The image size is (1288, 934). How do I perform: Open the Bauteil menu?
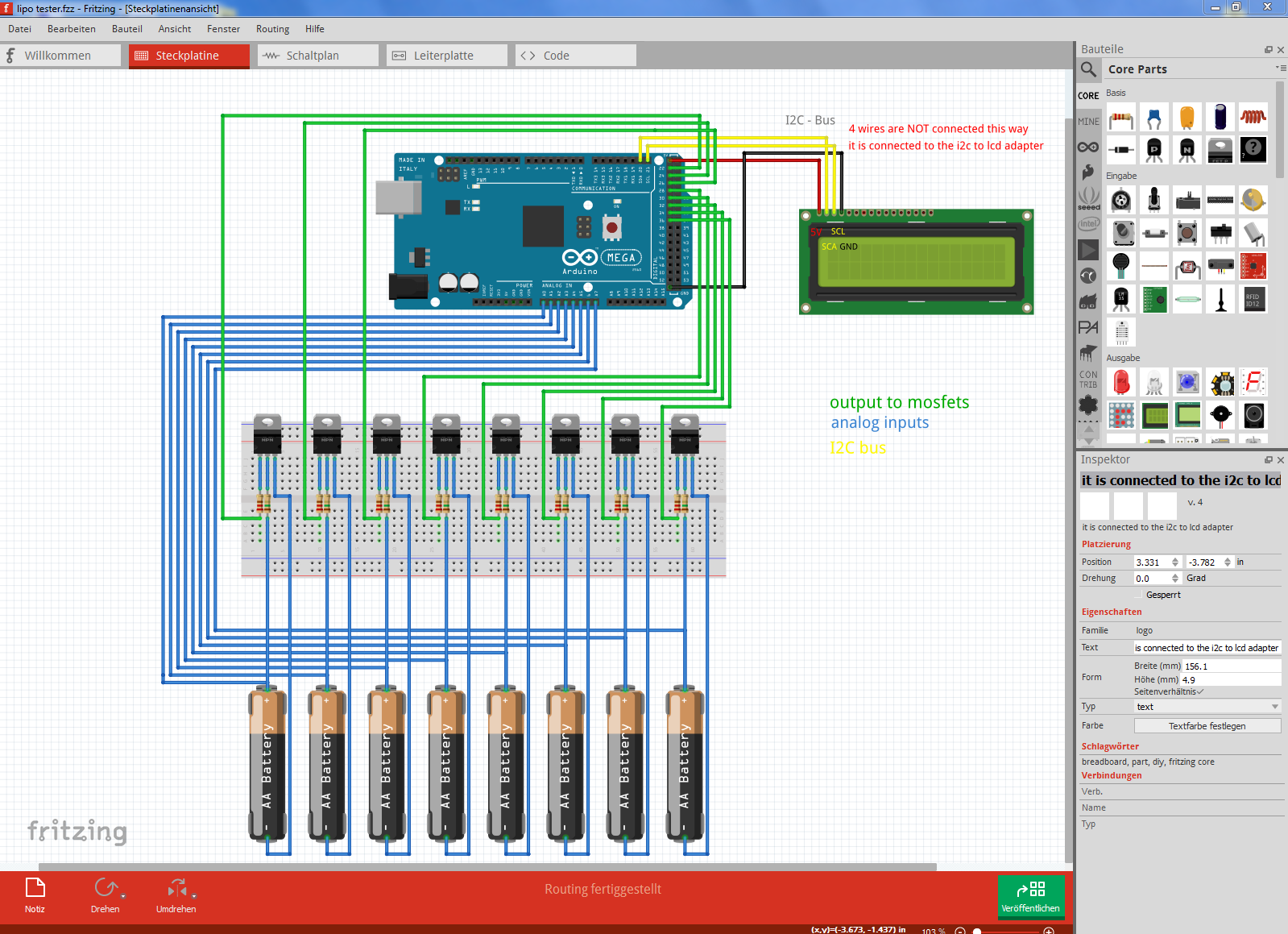tap(127, 29)
